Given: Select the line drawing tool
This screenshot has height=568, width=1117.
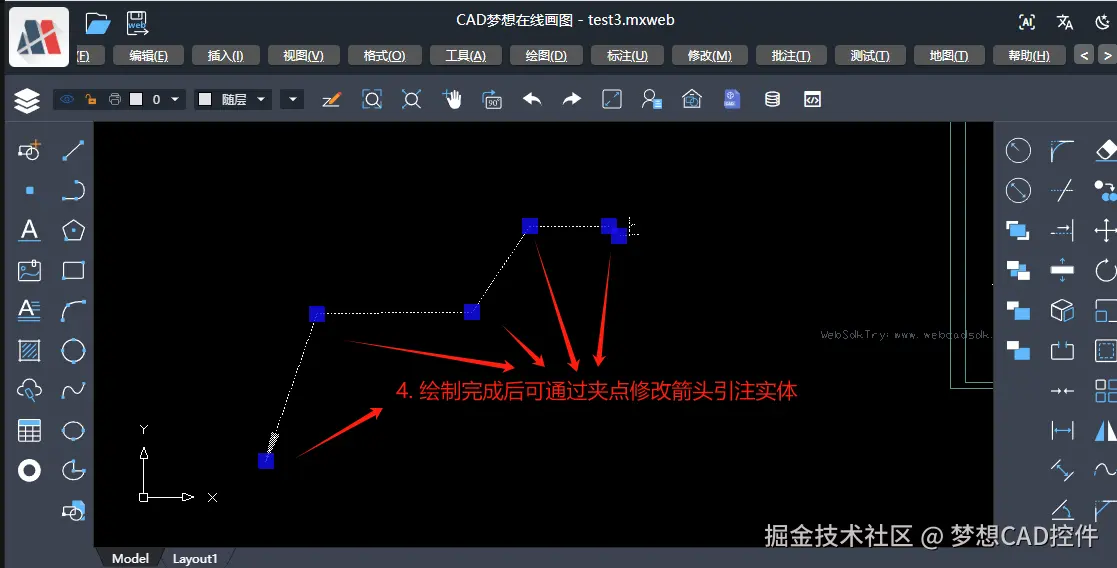Looking at the screenshot, I should coord(73,150).
